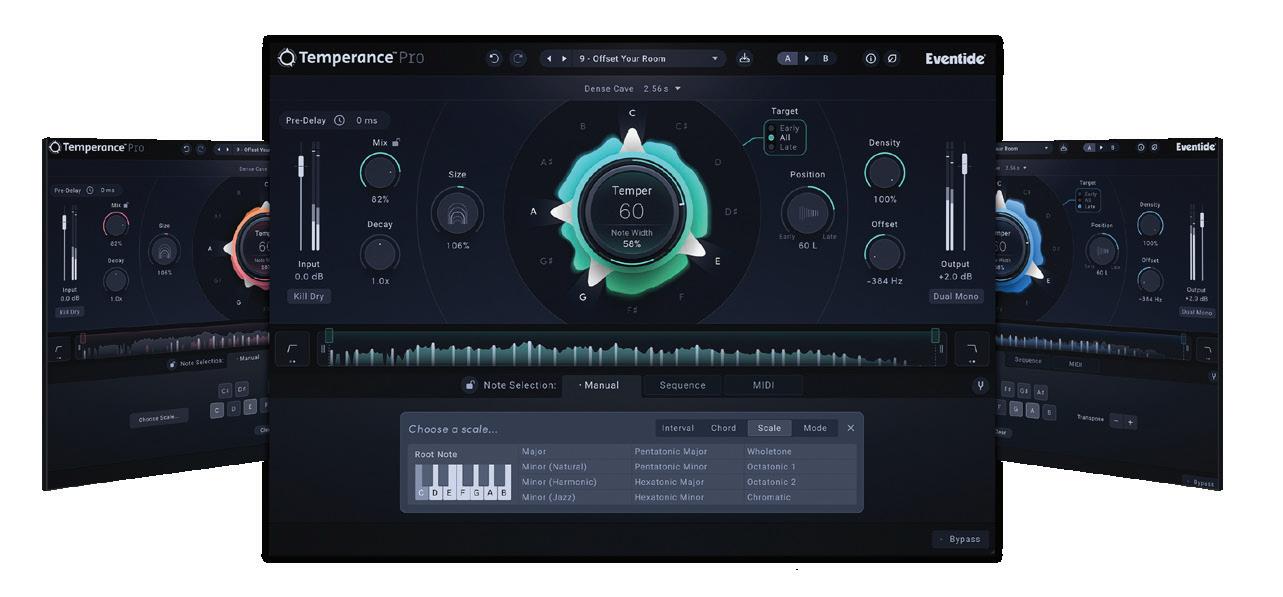
Task: Click the Position knob in center window
Action: pos(807,212)
